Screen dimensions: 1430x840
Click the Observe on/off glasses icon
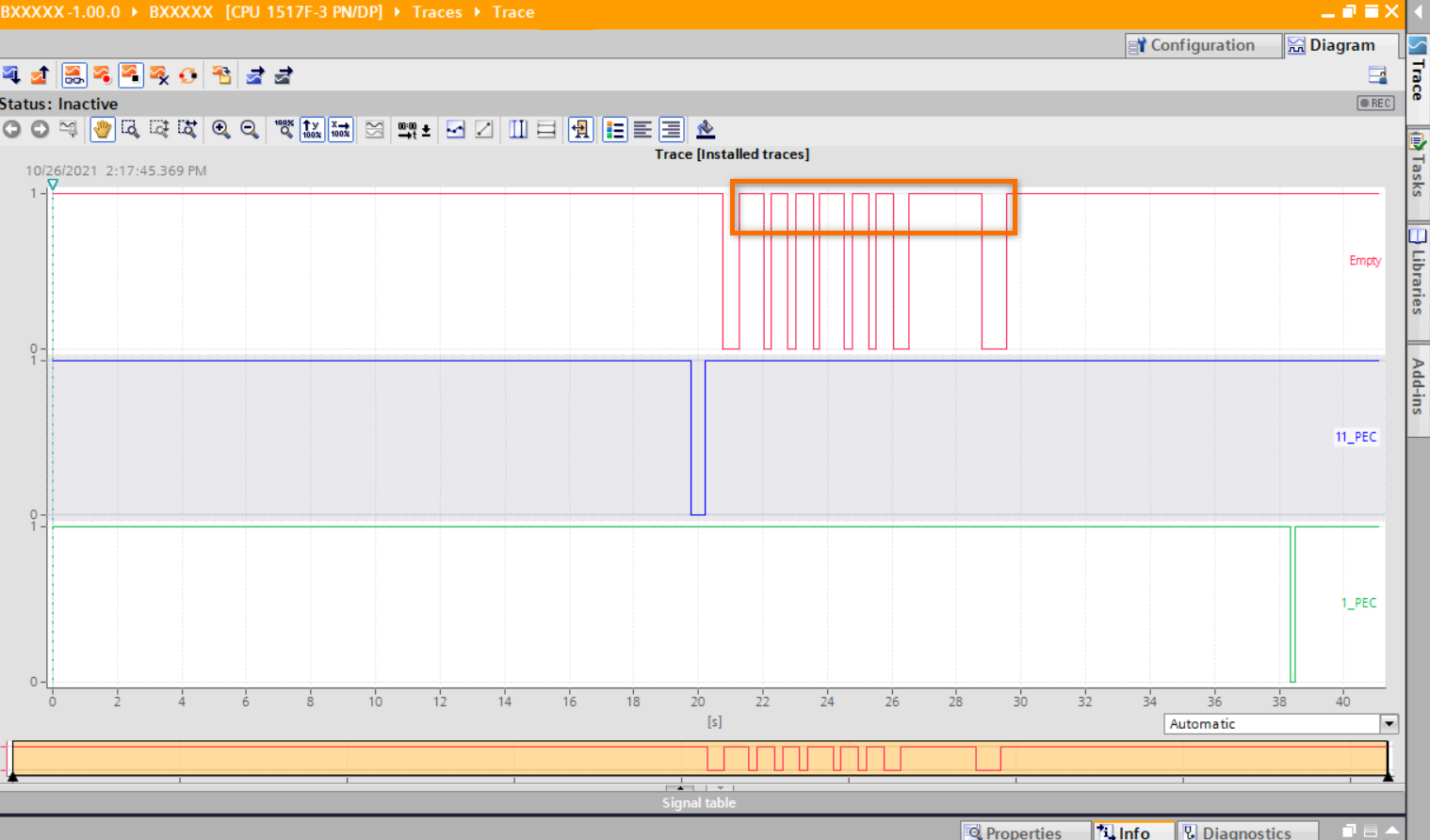pos(74,75)
